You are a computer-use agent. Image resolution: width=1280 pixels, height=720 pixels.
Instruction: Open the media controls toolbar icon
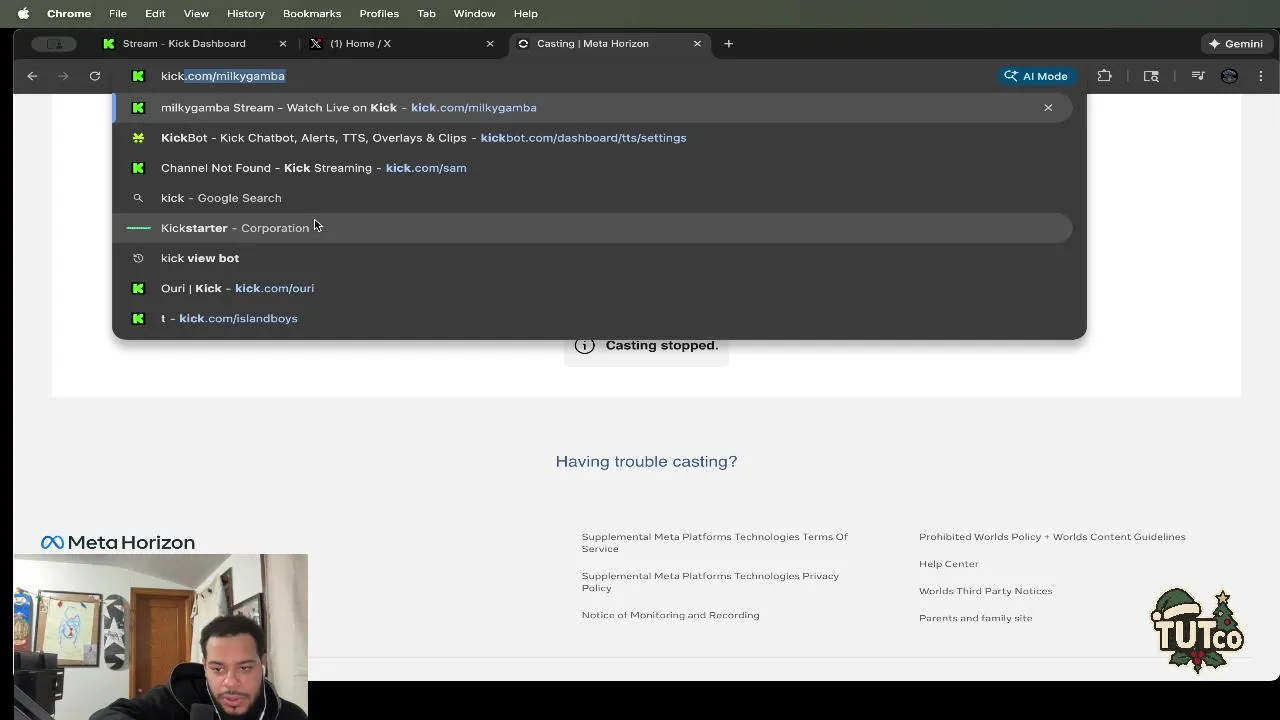tap(1198, 76)
